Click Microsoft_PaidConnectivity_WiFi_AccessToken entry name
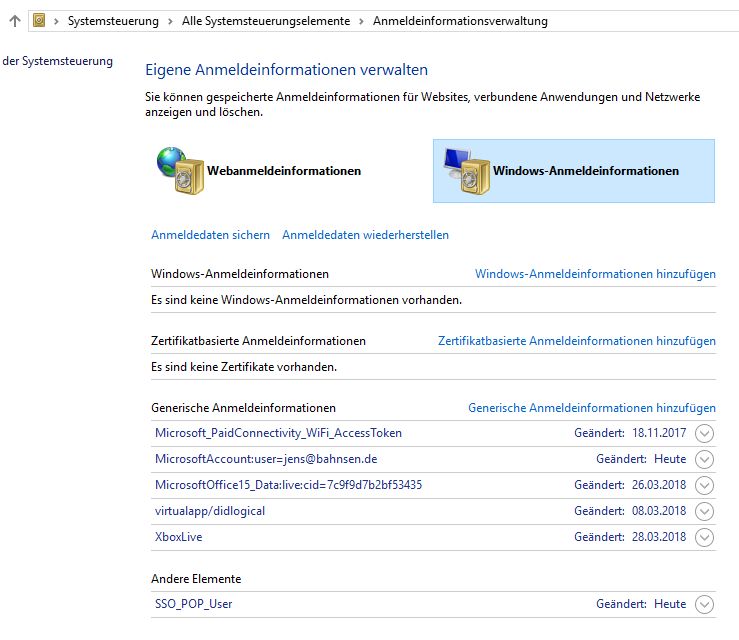 [x=278, y=433]
